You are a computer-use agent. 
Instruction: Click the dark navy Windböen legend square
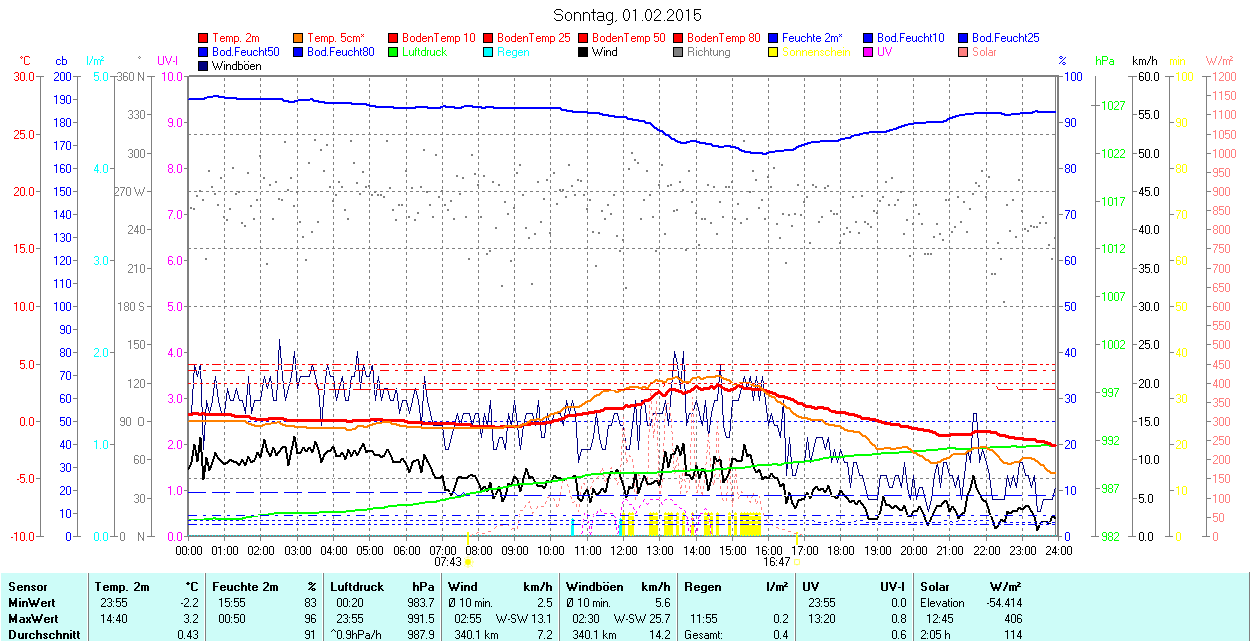pos(204,66)
